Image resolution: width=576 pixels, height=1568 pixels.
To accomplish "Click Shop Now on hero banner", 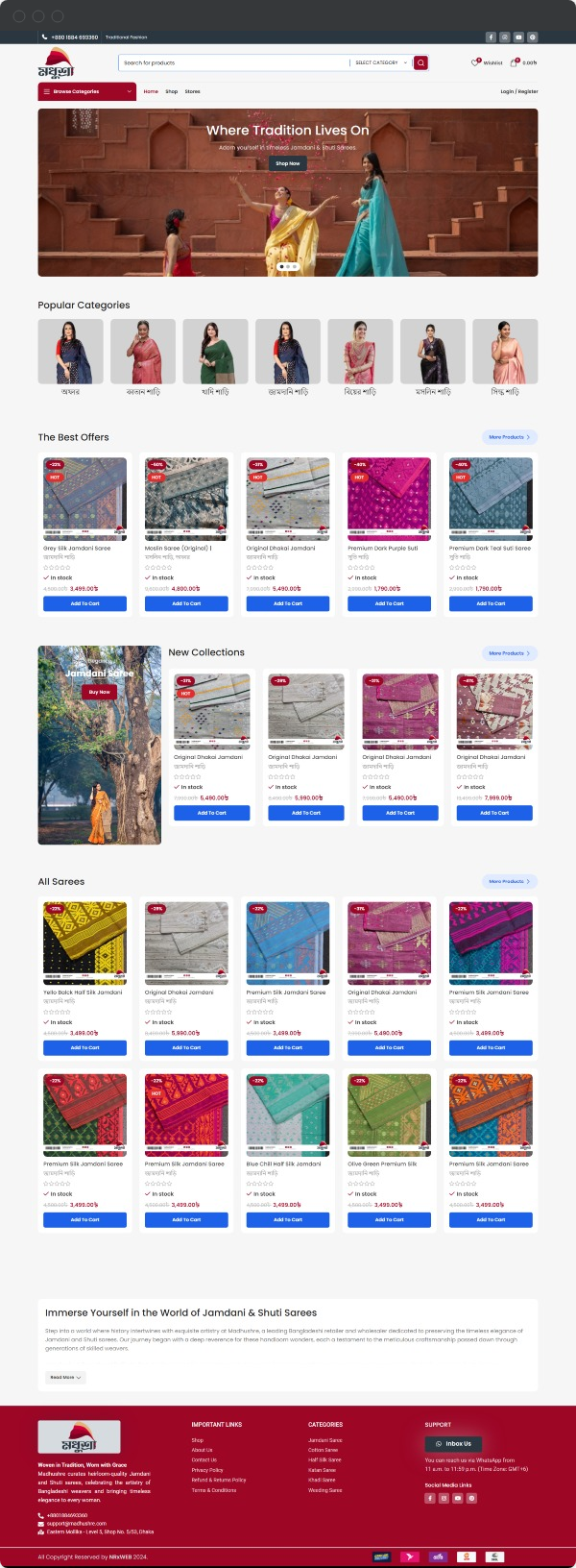I will pos(288,163).
